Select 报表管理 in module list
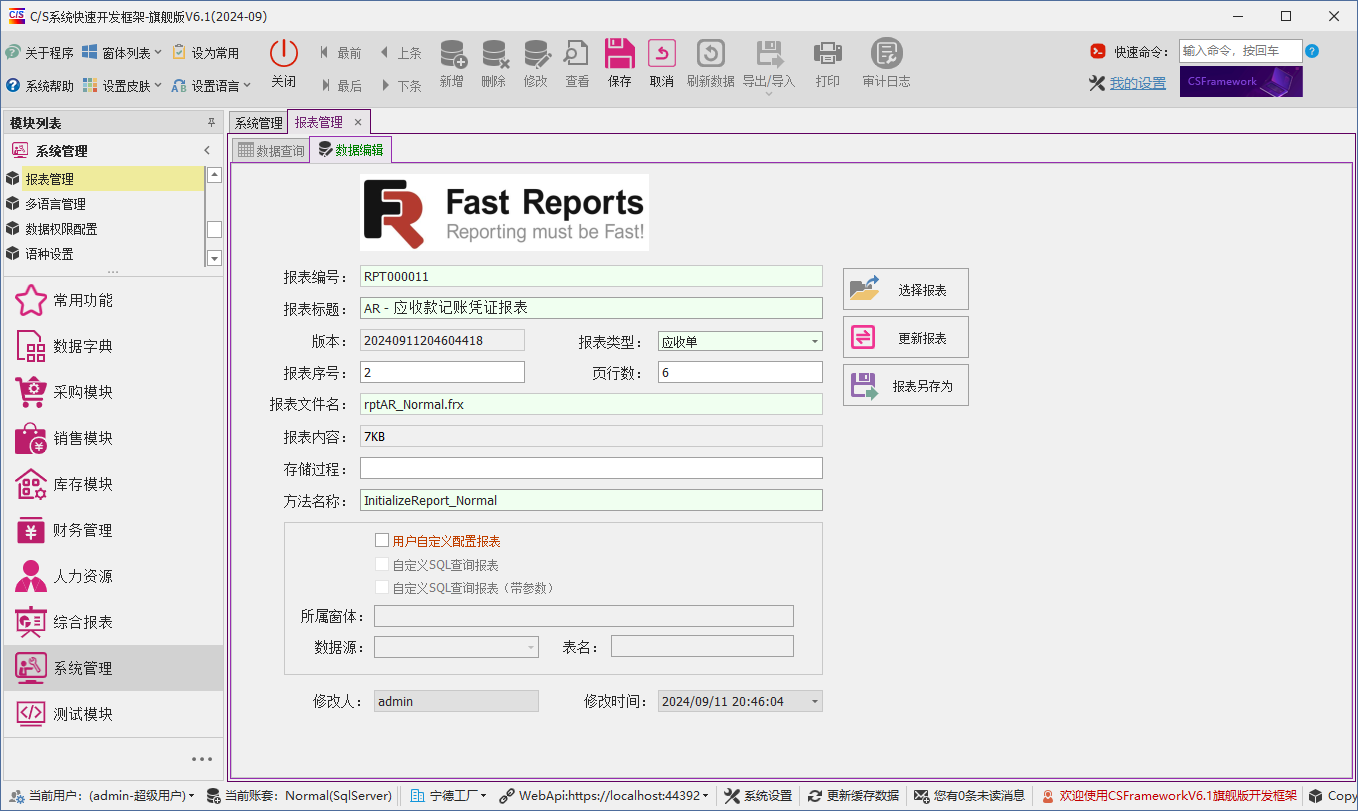The width and height of the screenshot is (1358, 811). click(104, 179)
